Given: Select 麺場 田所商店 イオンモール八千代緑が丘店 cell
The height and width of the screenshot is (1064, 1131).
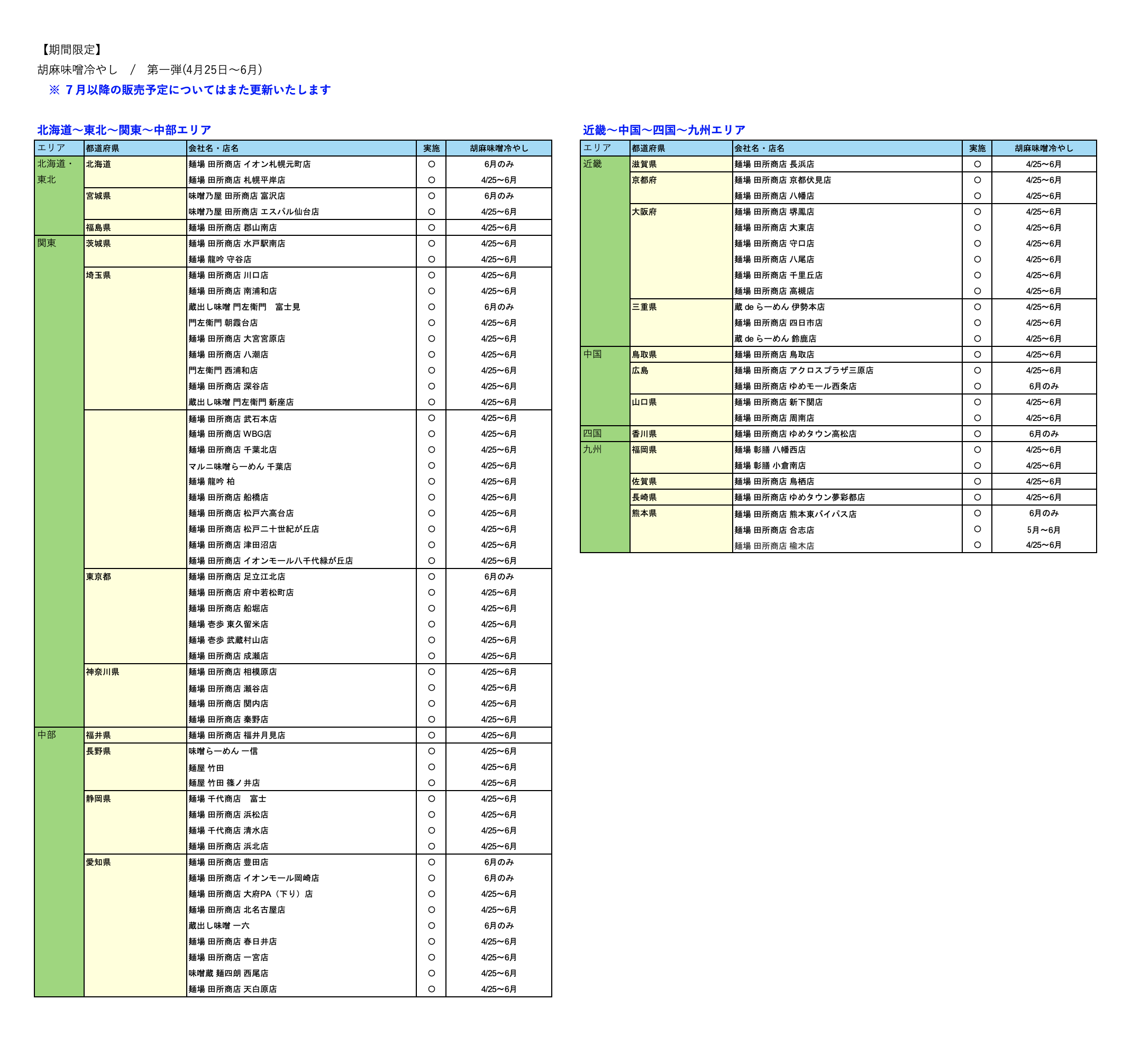Looking at the screenshot, I should 302,561.
